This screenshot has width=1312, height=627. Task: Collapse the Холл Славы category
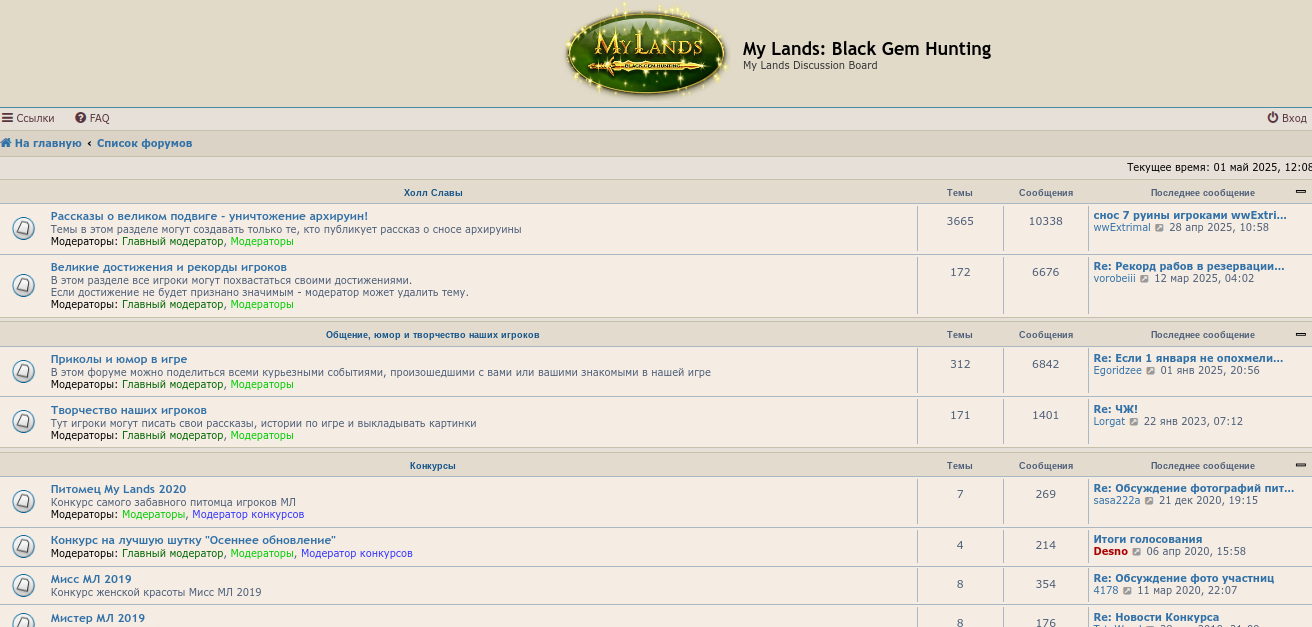tap(1301, 191)
